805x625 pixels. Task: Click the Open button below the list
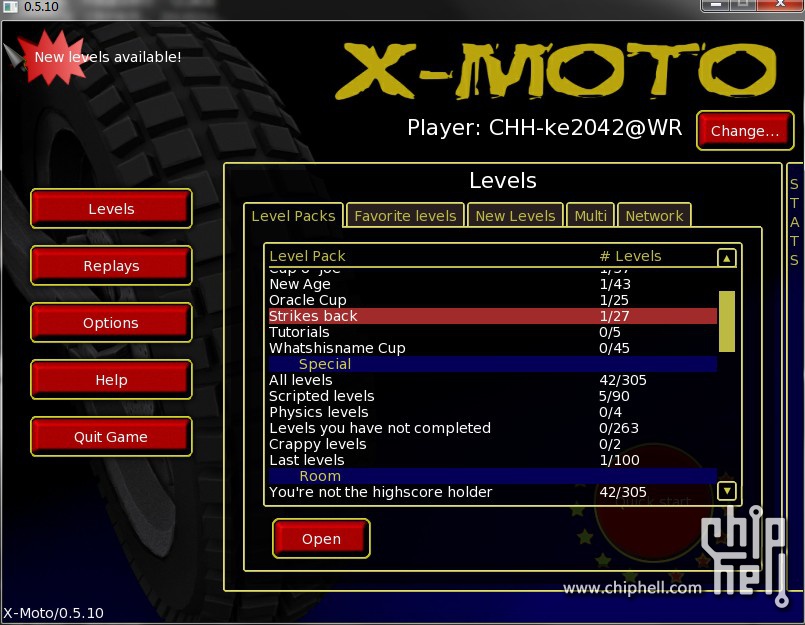(321, 539)
